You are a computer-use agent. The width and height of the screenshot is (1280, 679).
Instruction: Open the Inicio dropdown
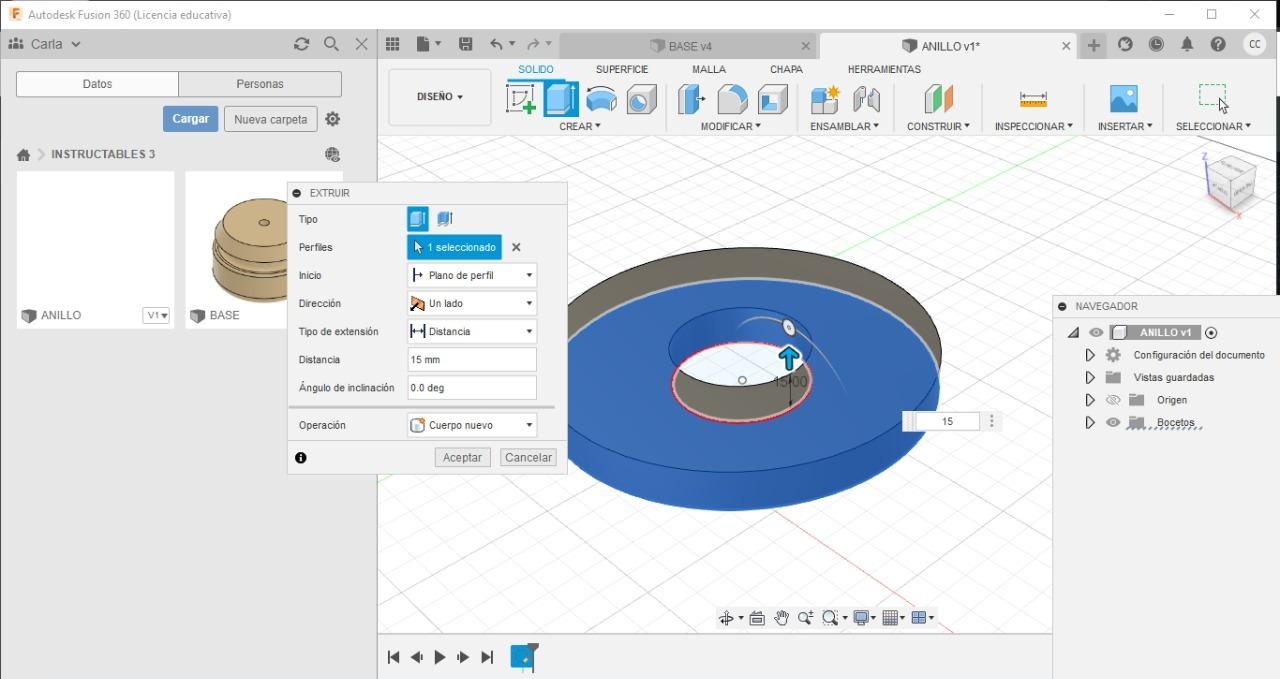(472, 275)
